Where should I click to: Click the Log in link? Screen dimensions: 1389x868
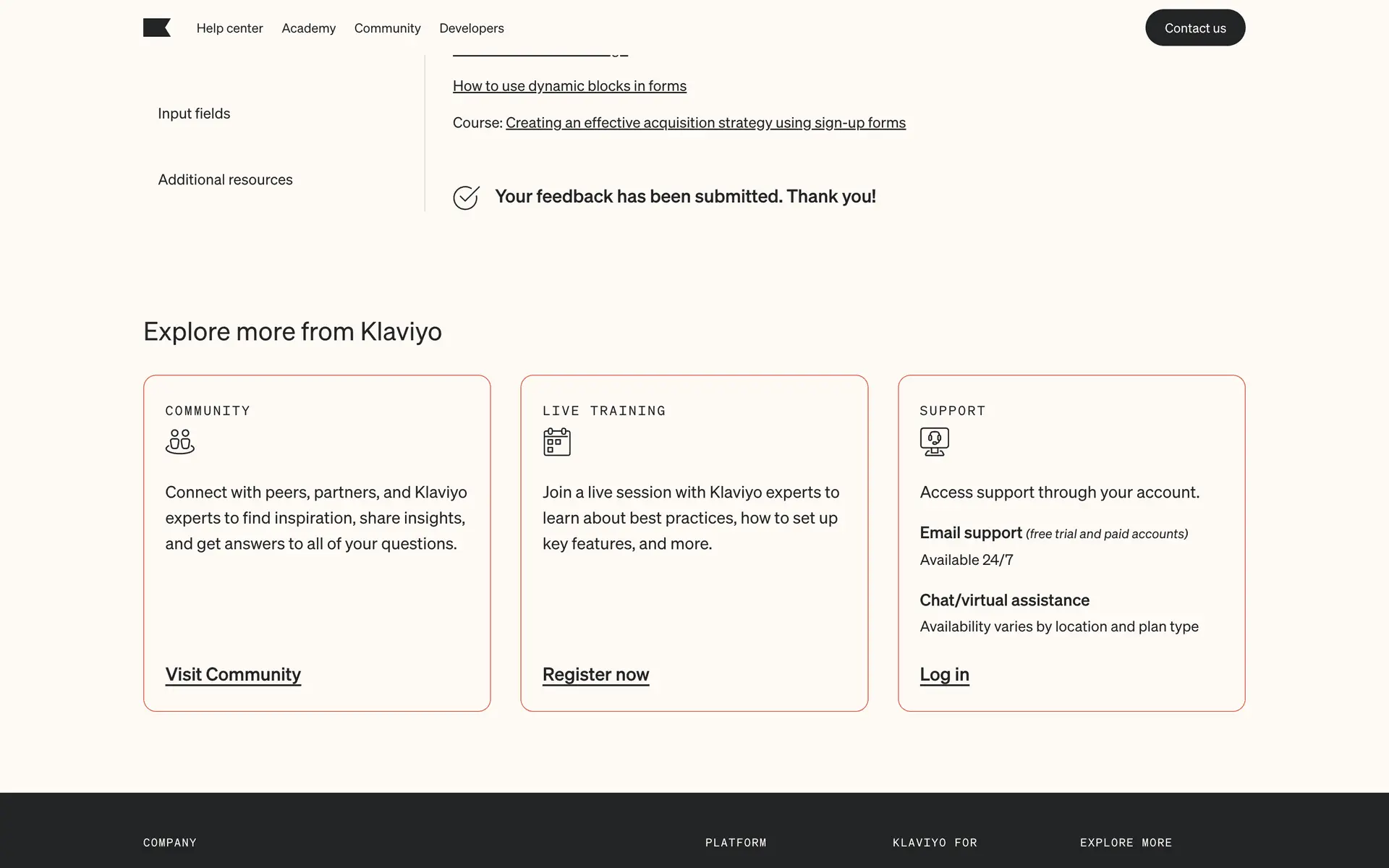(x=944, y=674)
